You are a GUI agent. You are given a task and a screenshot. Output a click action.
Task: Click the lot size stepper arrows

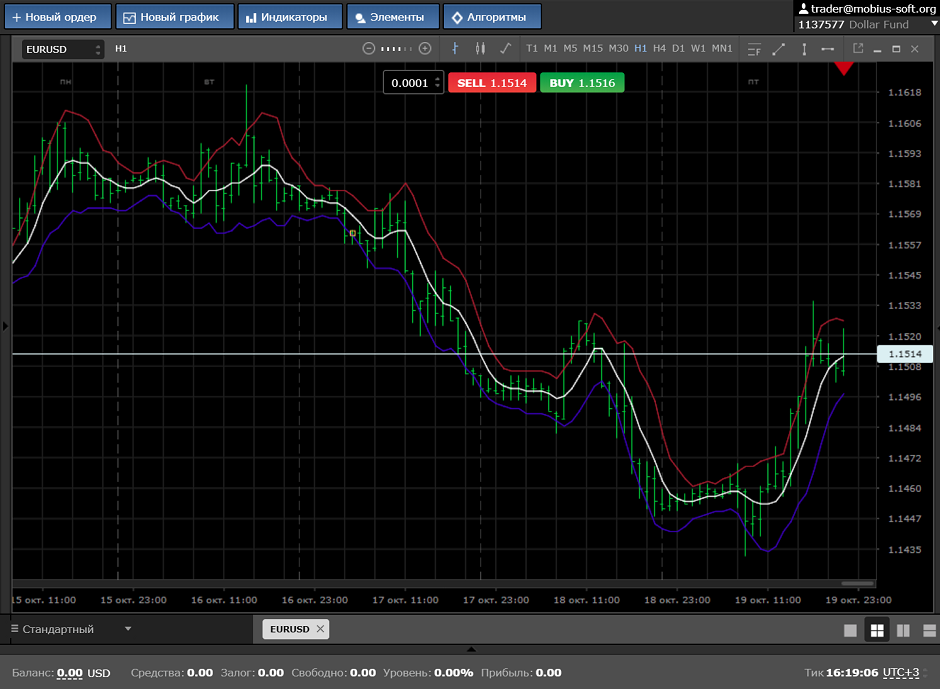(438, 83)
